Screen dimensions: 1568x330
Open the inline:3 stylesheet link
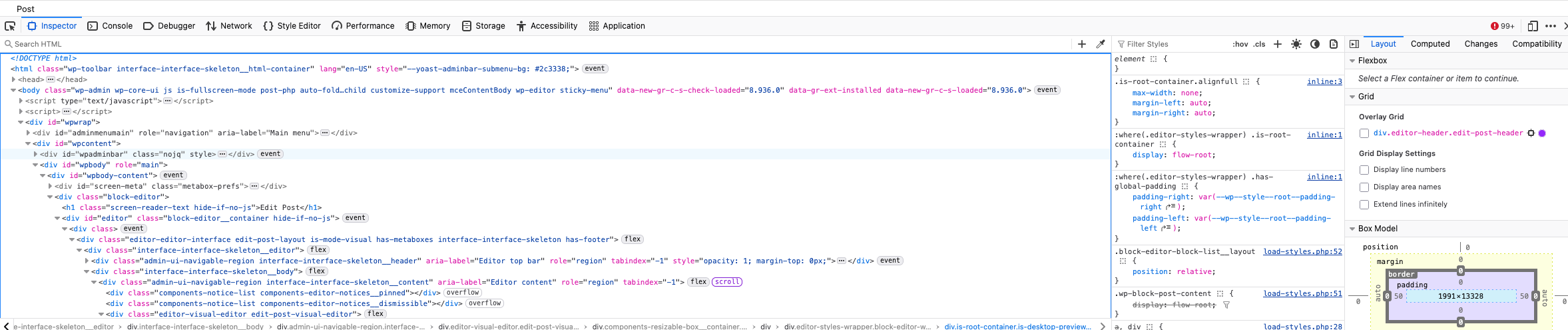1324,81
